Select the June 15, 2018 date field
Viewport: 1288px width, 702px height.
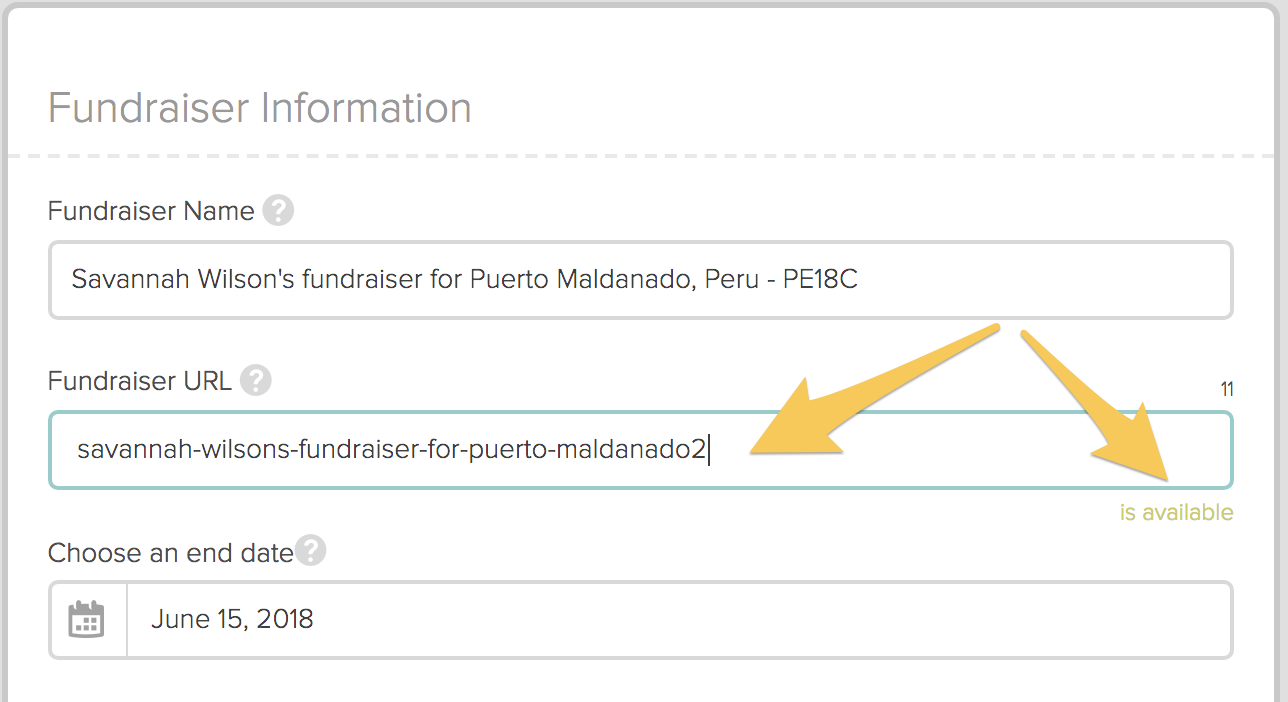[679, 619]
